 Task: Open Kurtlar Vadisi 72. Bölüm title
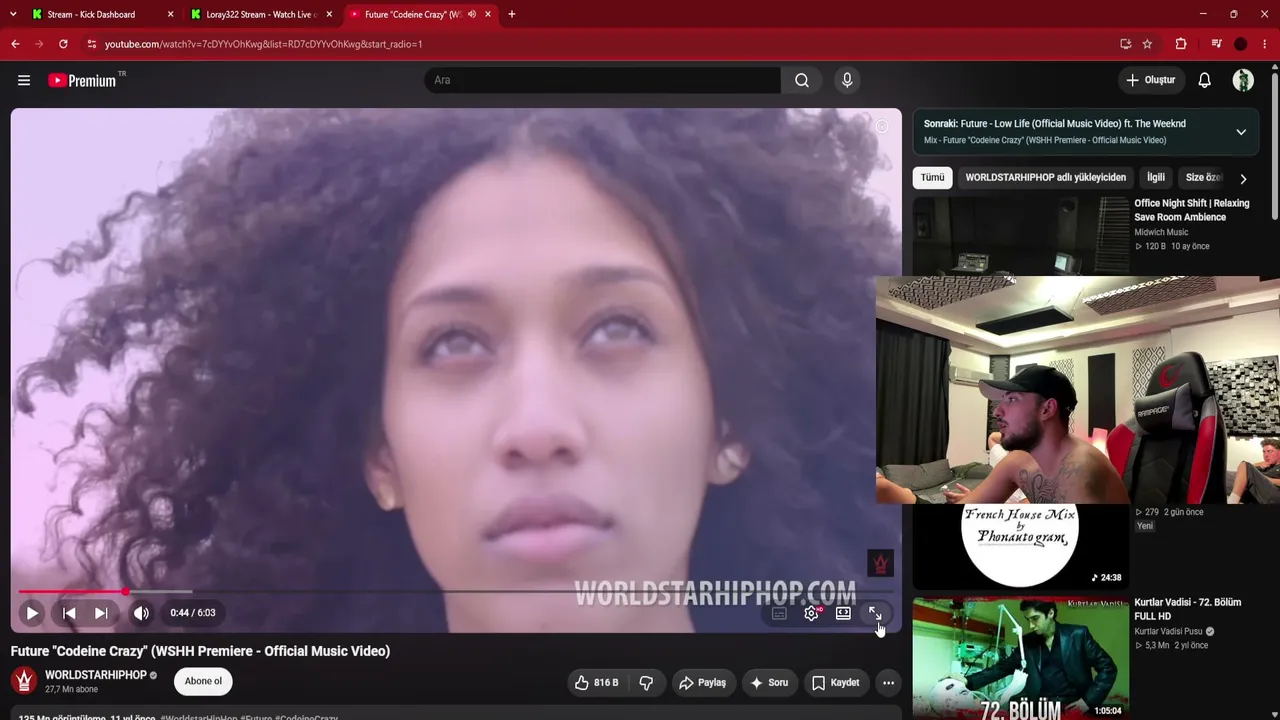point(1187,609)
